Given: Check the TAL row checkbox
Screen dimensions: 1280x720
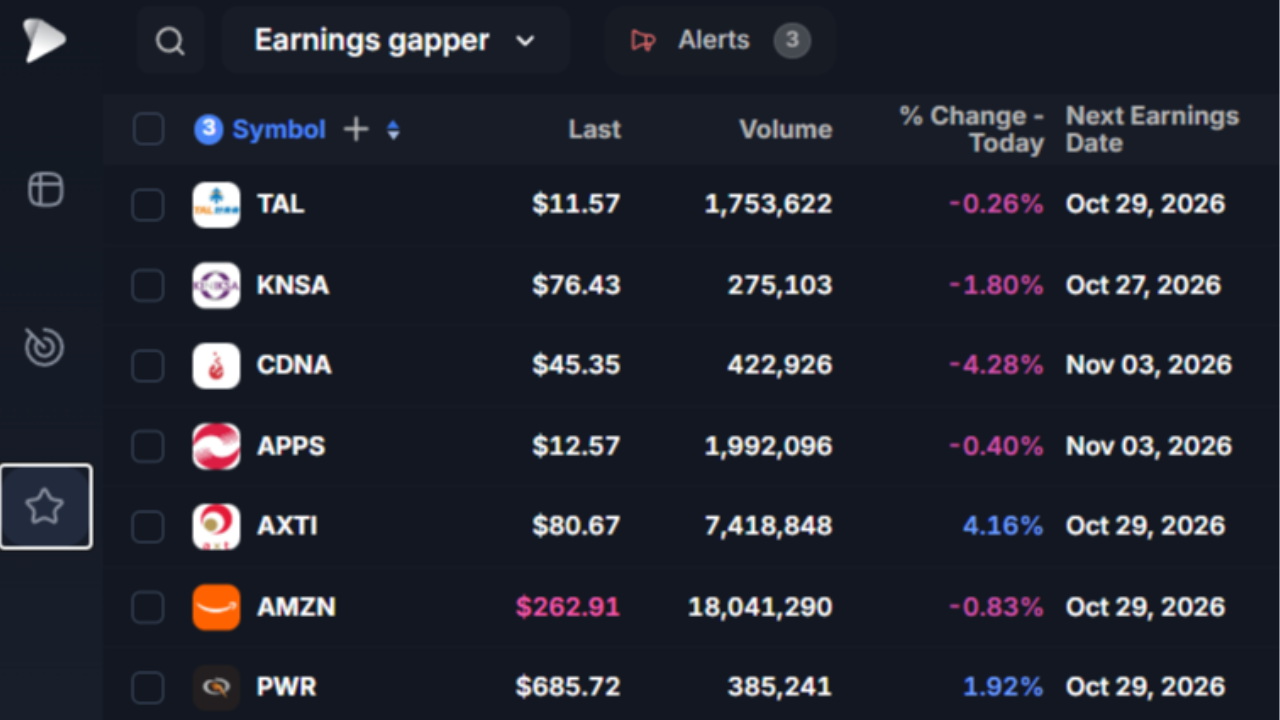Looking at the screenshot, I should [148, 204].
